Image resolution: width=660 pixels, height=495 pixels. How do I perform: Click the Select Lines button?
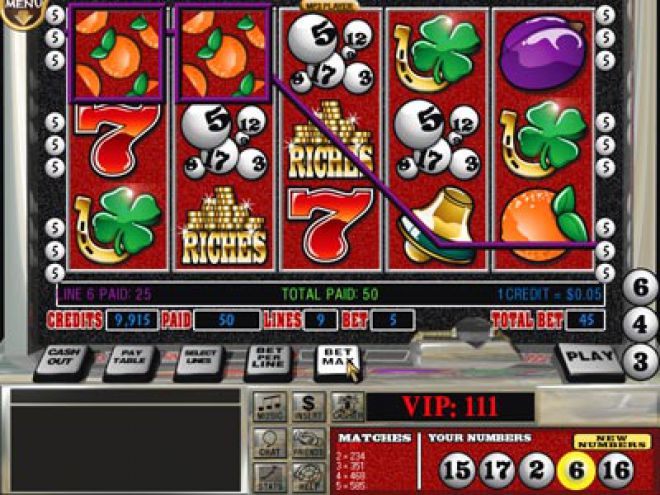[200, 361]
